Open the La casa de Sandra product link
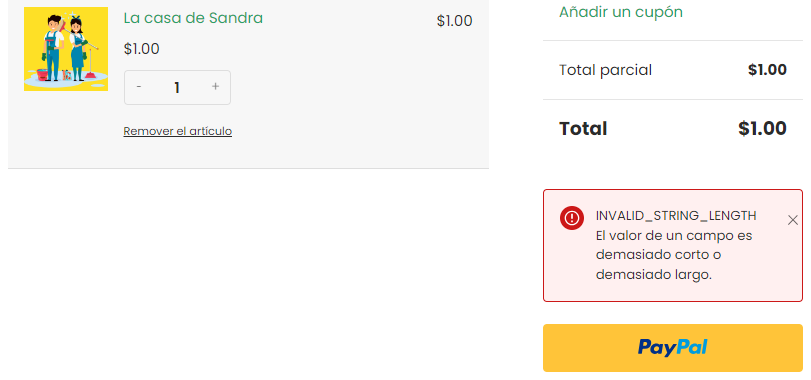 pos(193,18)
